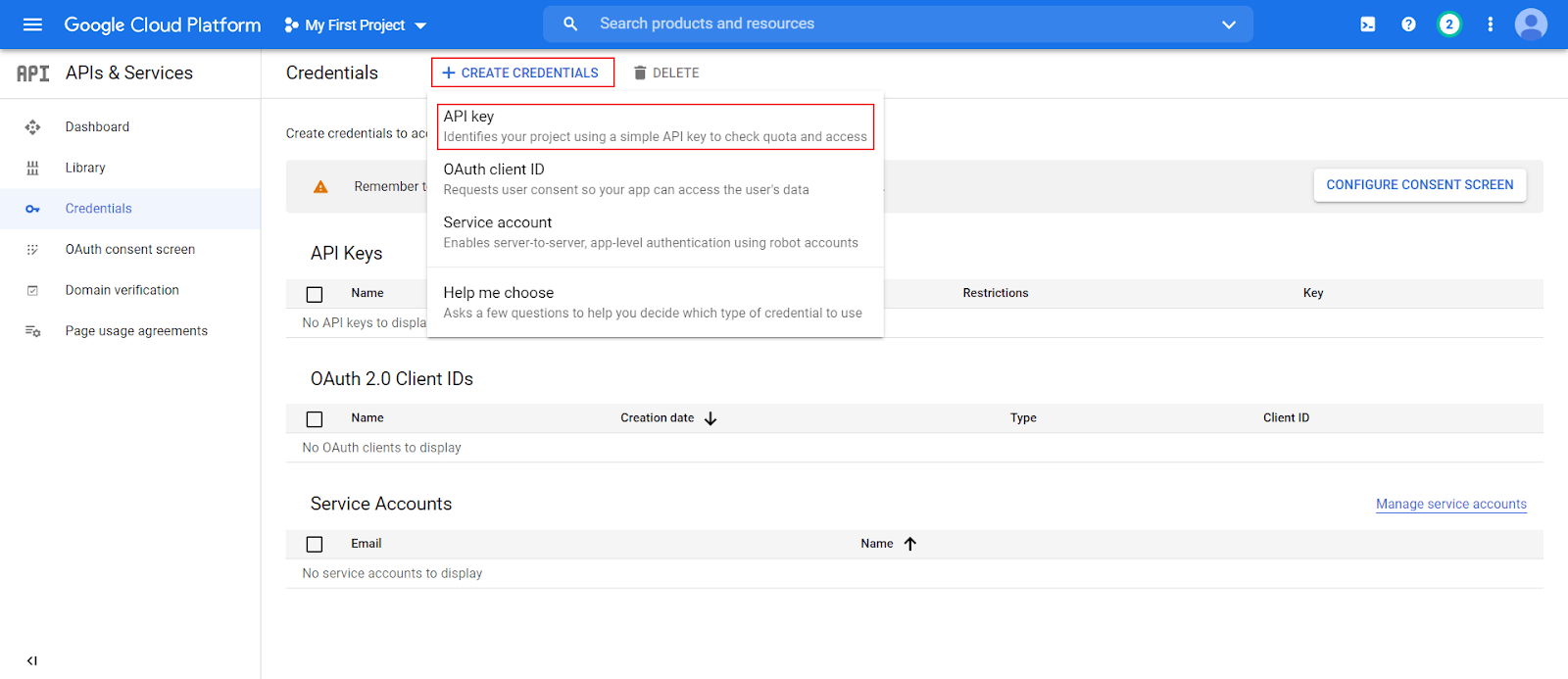Viewport: 1568px width, 679px height.
Task: Click 'No service accounts to display' text
Action: coord(392,574)
